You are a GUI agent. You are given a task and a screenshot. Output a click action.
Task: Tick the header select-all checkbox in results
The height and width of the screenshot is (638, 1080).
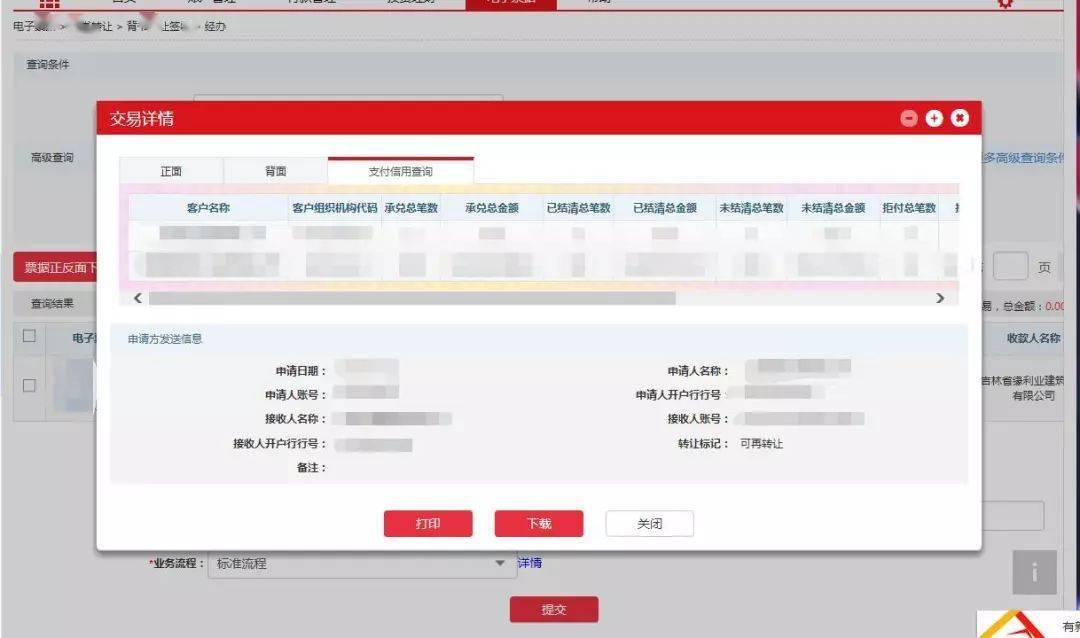coord(29,336)
